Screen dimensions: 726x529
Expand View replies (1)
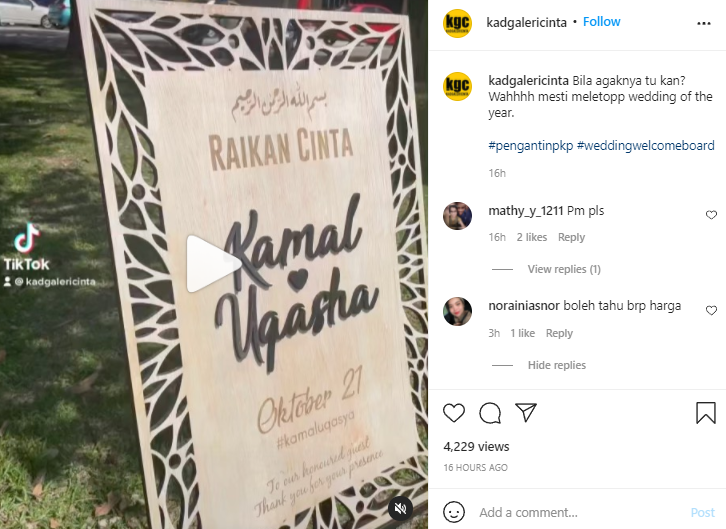tap(564, 269)
